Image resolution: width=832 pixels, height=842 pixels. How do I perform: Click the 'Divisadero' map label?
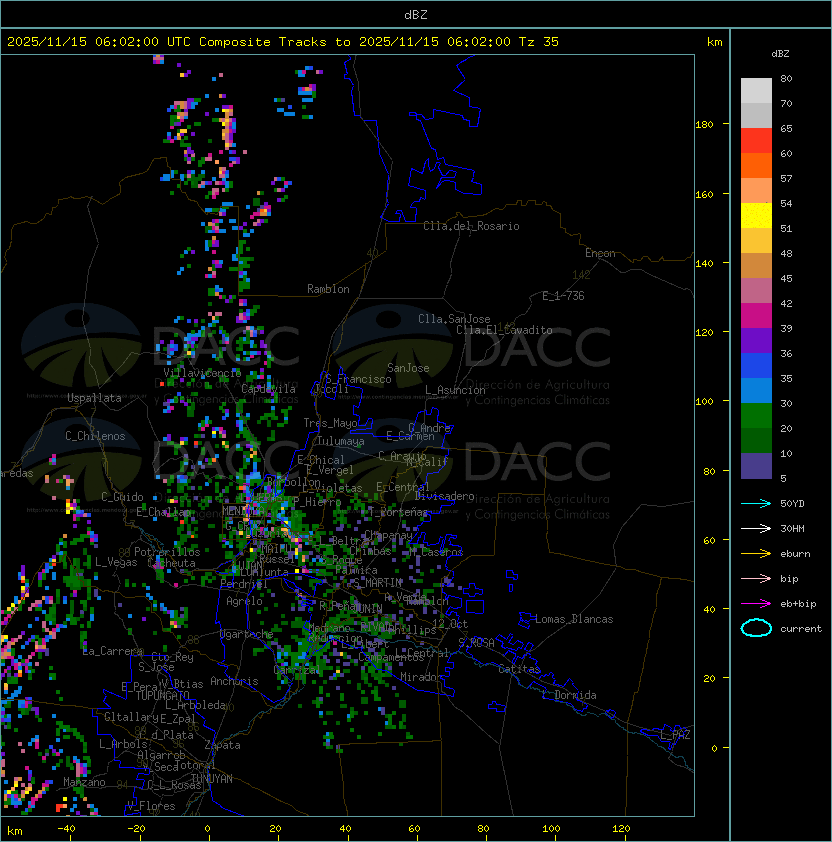(444, 496)
